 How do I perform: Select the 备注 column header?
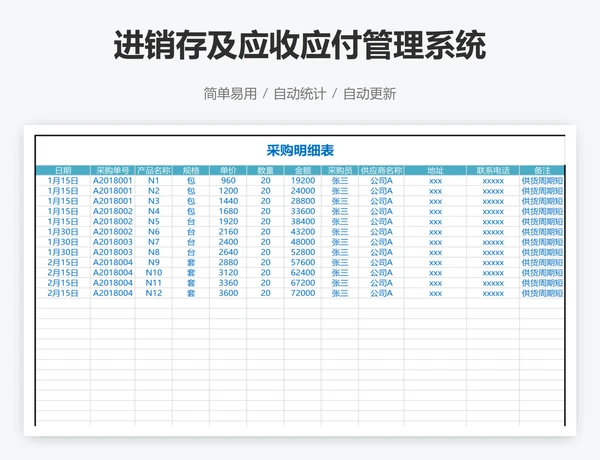(542, 170)
